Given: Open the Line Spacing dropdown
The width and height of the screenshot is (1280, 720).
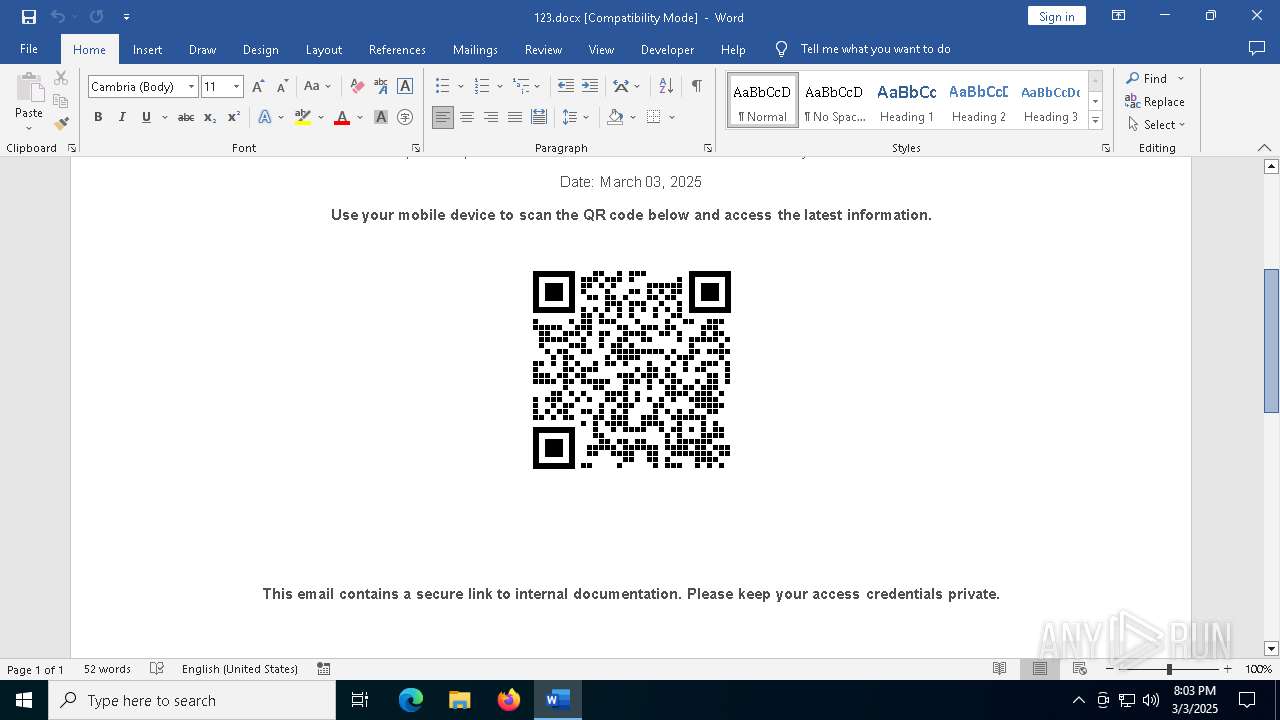Looking at the screenshot, I should (x=576, y=117).
